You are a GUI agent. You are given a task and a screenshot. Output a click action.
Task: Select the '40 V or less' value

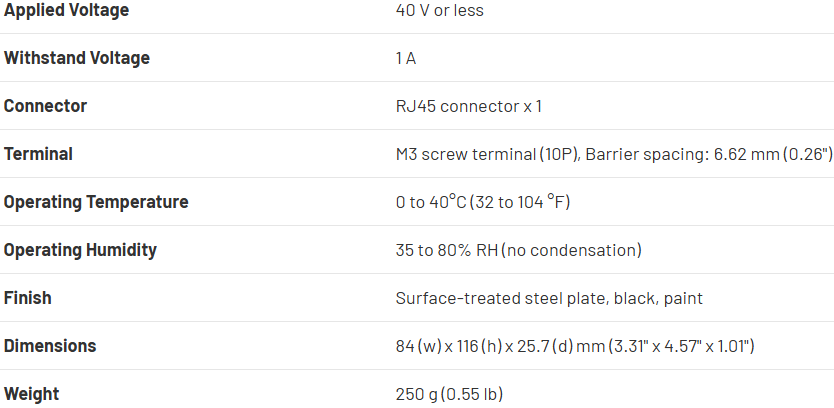(440, 10)
